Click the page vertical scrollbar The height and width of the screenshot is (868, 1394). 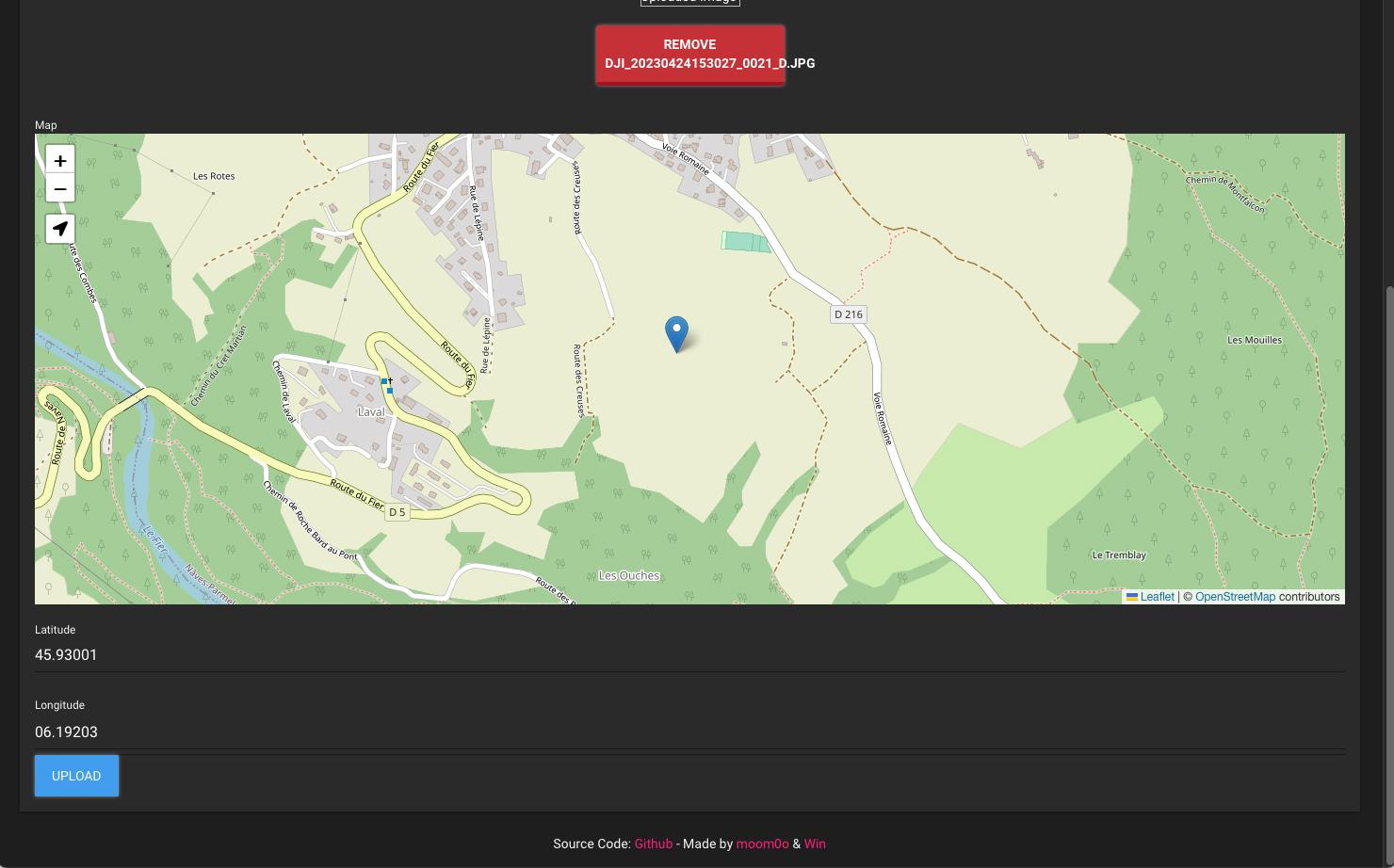click(x=1388, y=574)
